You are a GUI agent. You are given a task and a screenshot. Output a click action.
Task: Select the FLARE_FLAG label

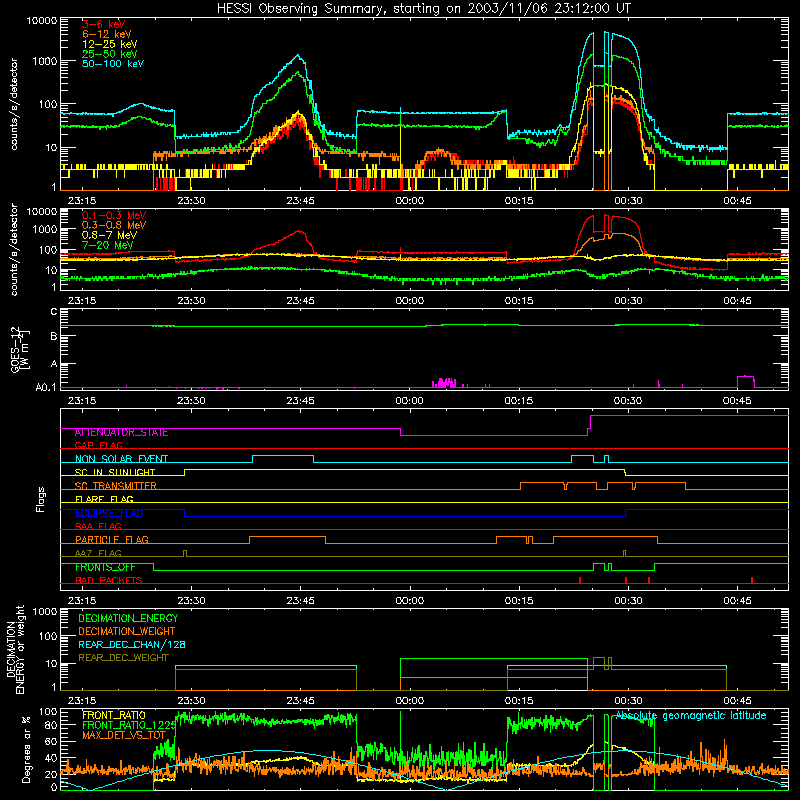tap(104, 499)
